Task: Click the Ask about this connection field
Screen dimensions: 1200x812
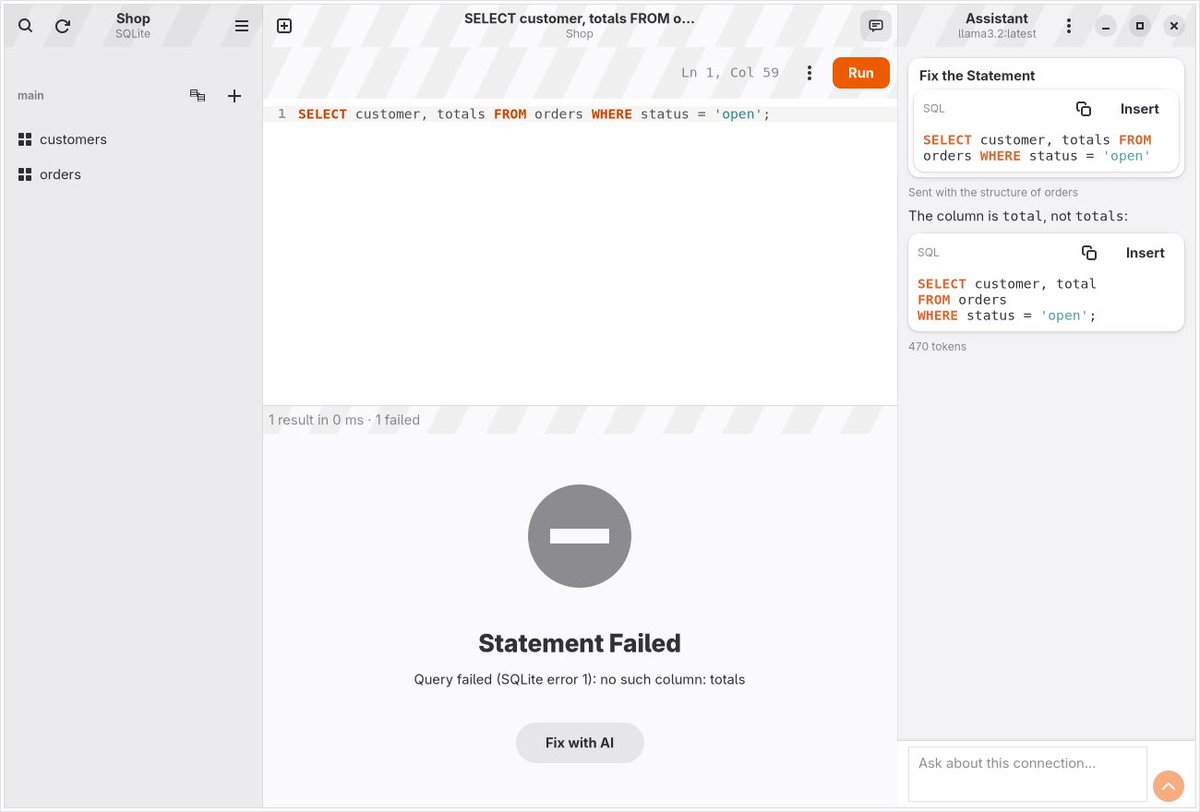Action: (1027, 774)
